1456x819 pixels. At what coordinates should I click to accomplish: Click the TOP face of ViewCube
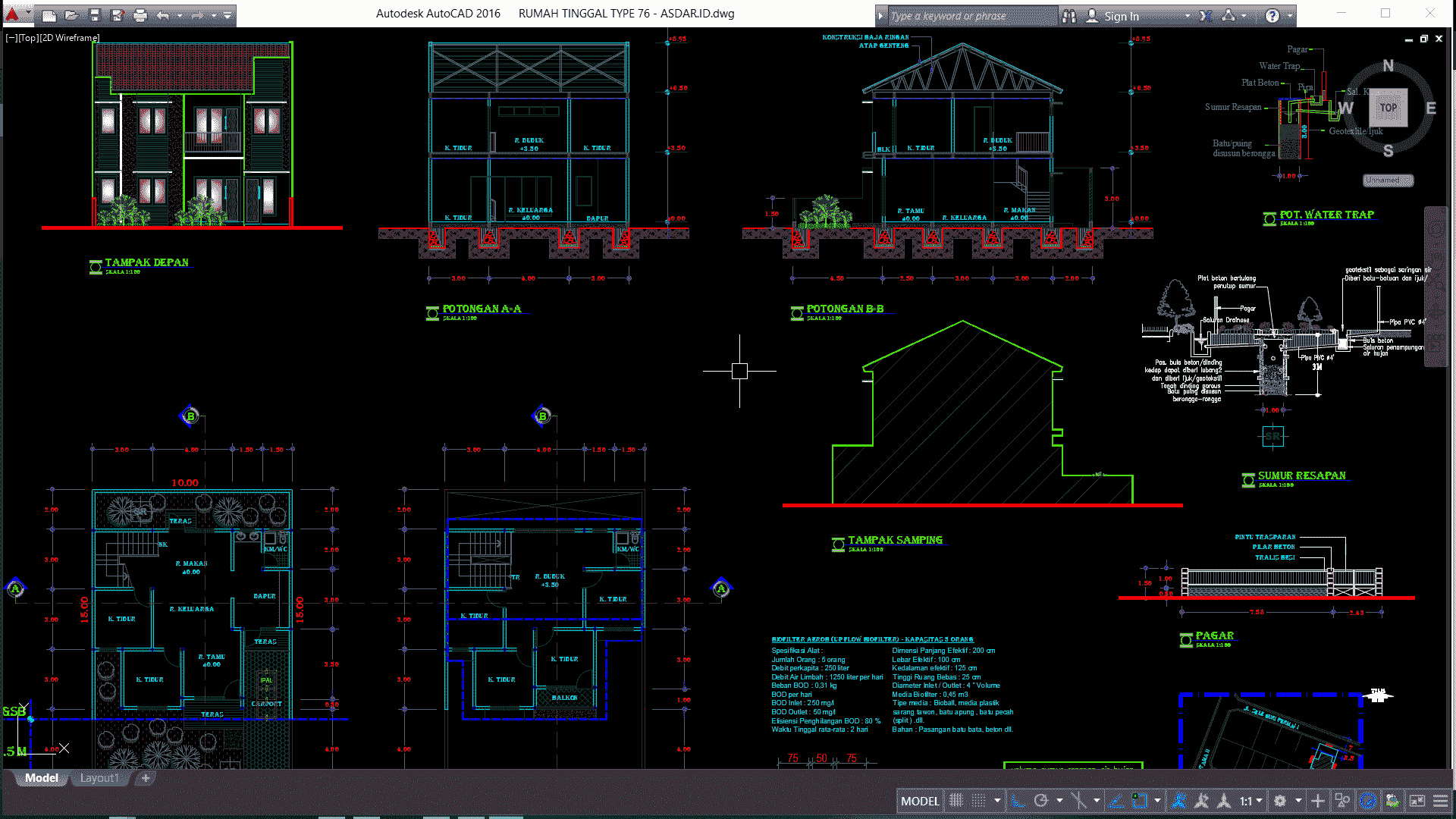click(x=1389, y=108)
